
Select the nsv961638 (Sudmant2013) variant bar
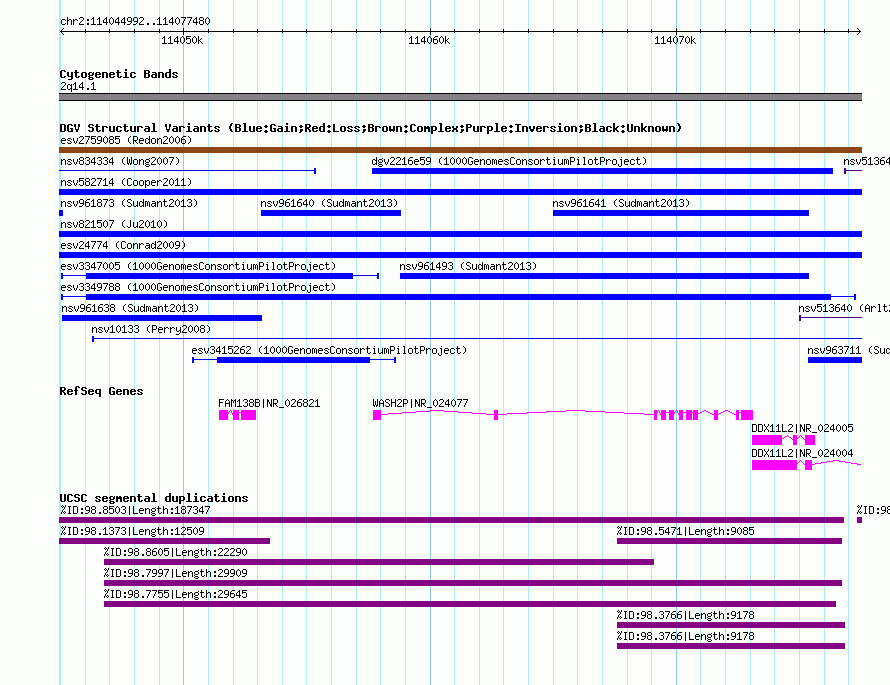pyautogui.click(x=162, y=318)
